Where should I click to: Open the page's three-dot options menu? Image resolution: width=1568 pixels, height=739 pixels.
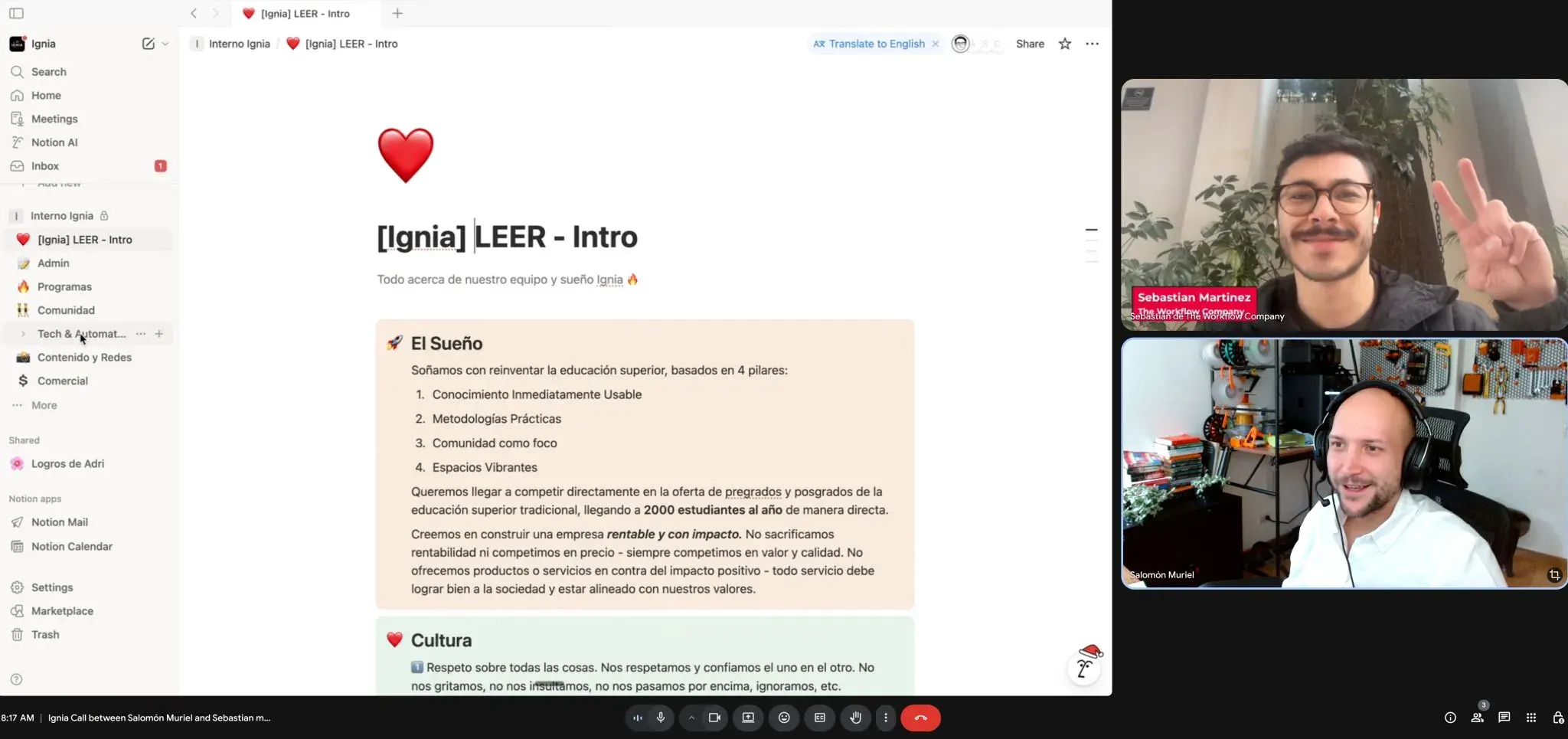(1092, 44)
